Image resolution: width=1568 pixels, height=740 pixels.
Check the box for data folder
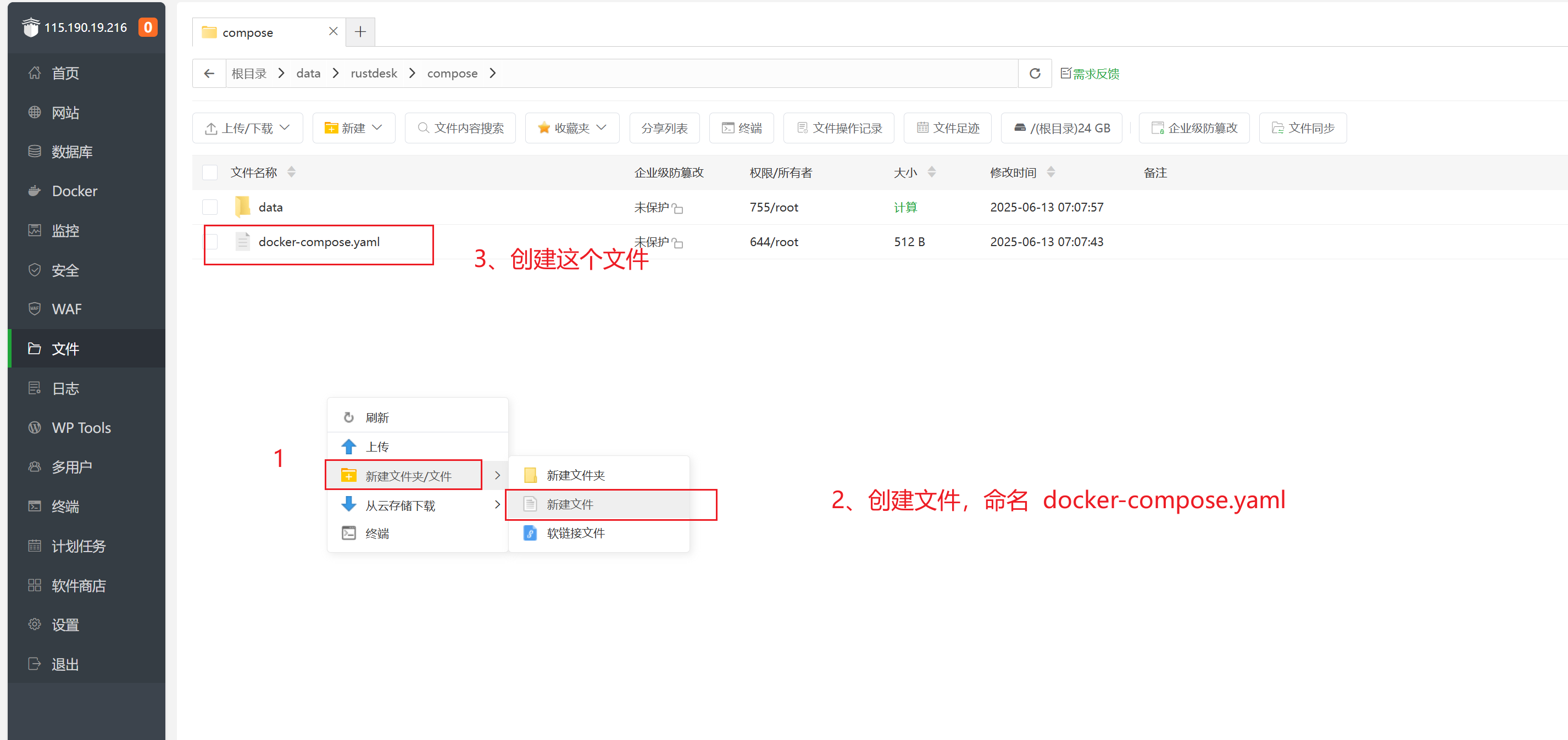[210, 207]
